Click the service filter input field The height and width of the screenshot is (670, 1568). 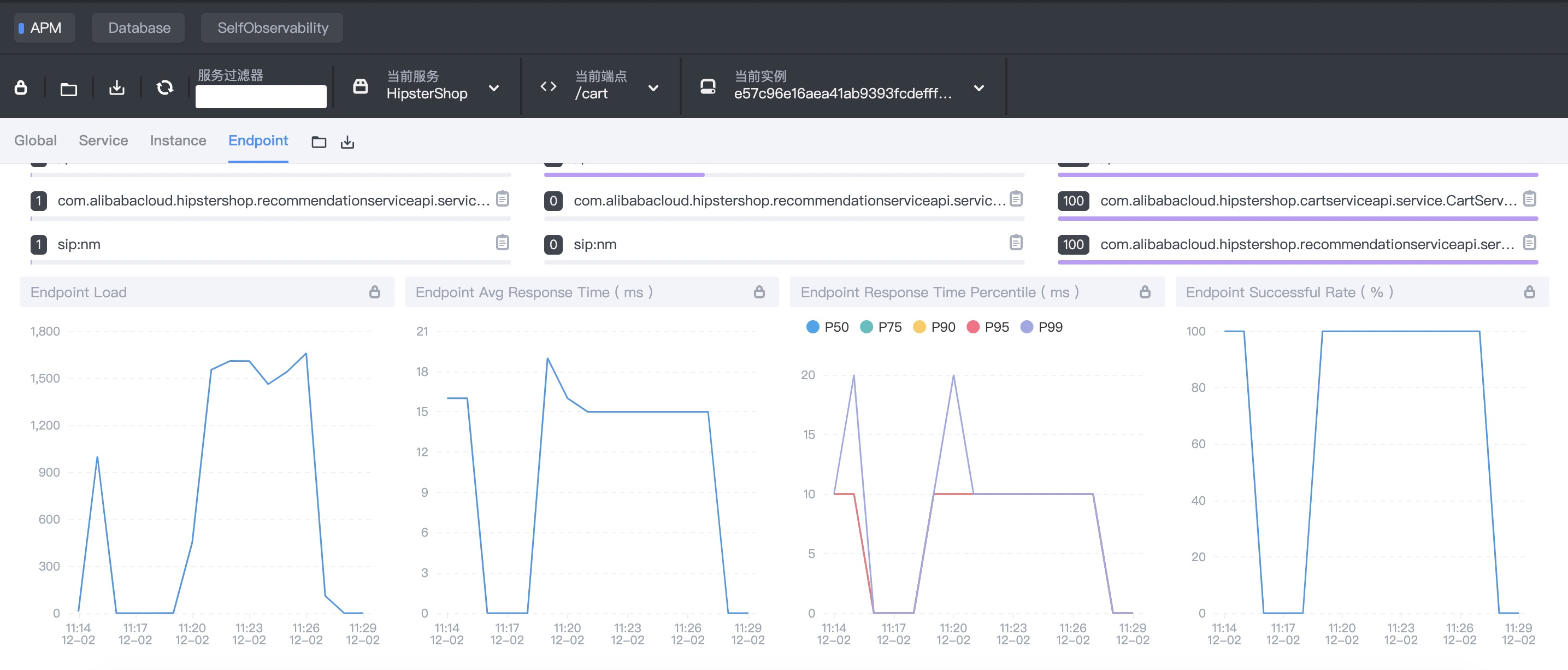click(x=261, y=96)
